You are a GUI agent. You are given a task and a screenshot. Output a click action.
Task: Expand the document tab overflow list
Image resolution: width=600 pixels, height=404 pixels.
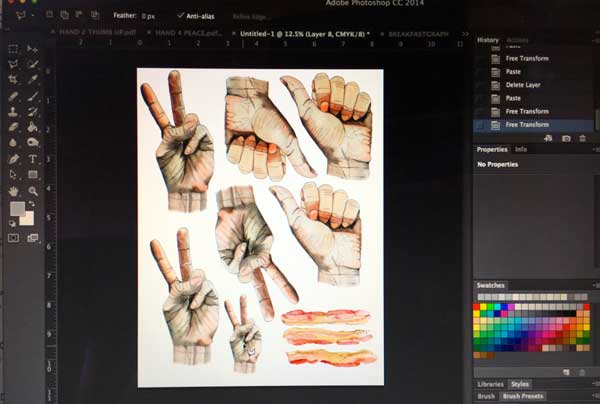[465, 34]
